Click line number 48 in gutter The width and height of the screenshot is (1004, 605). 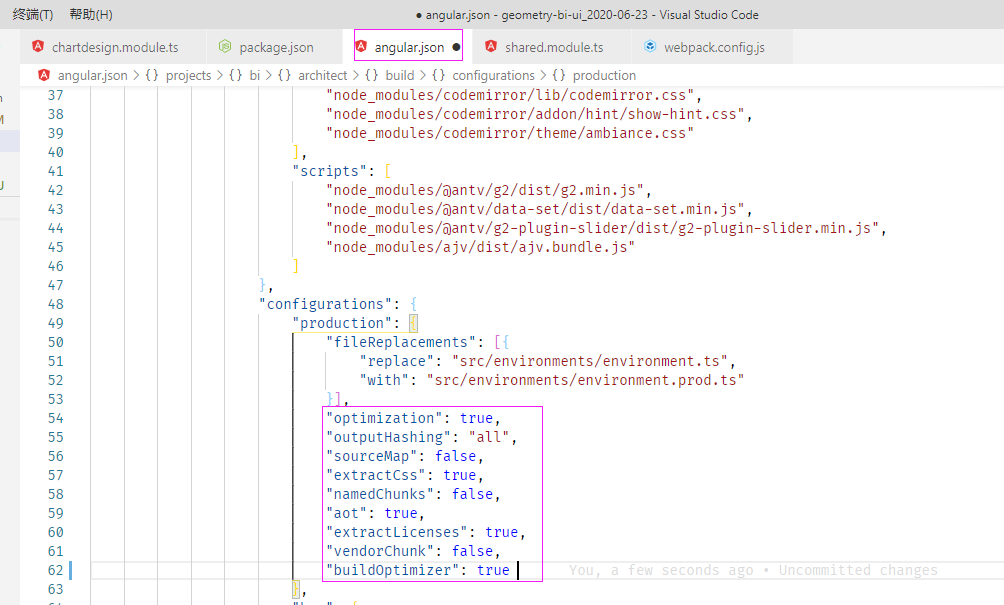click(56, 304)
